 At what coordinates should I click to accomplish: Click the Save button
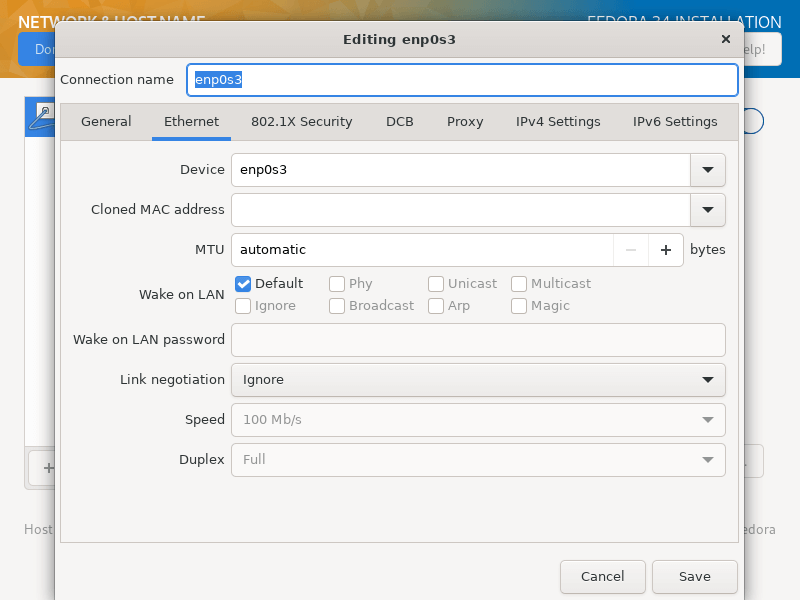[x=694, y=577]
